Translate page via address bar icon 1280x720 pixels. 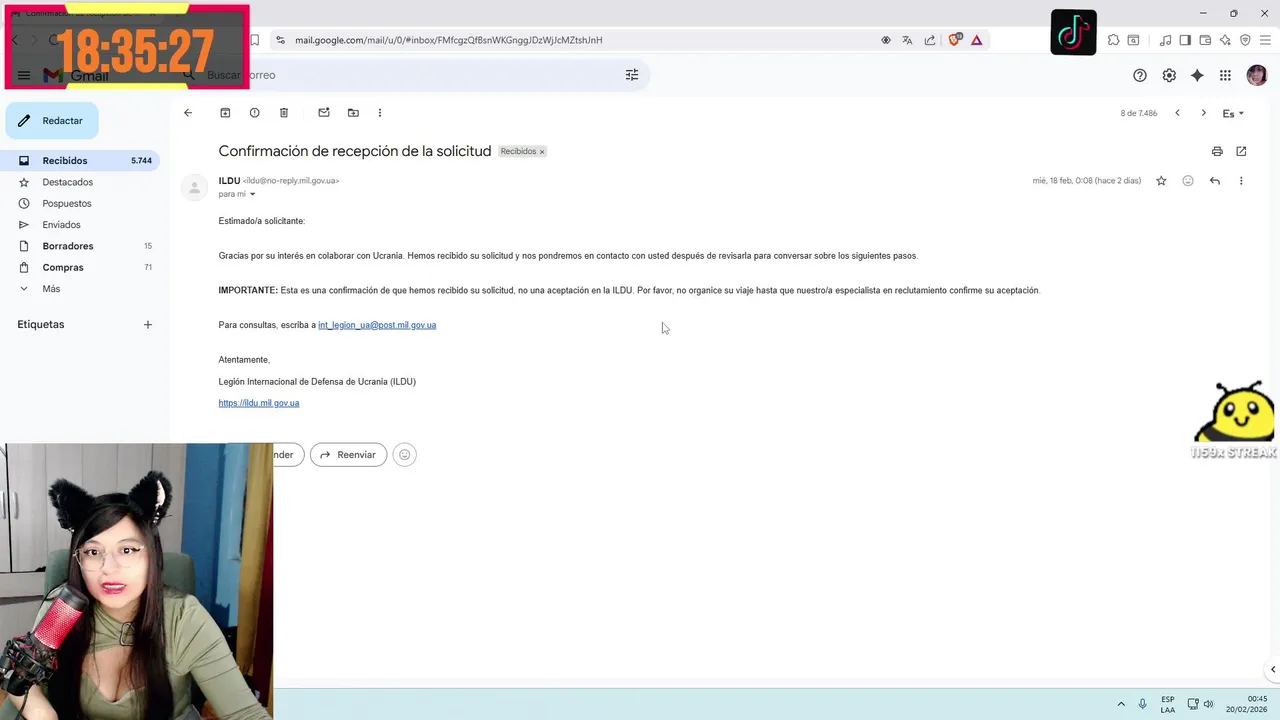coord(907,40)
